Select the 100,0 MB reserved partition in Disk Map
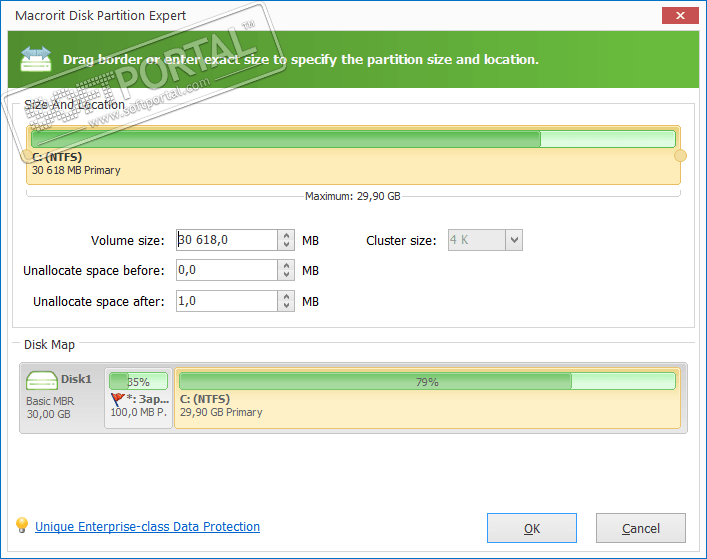This screenshot has height=559, width=707. (x=138, y=398)
